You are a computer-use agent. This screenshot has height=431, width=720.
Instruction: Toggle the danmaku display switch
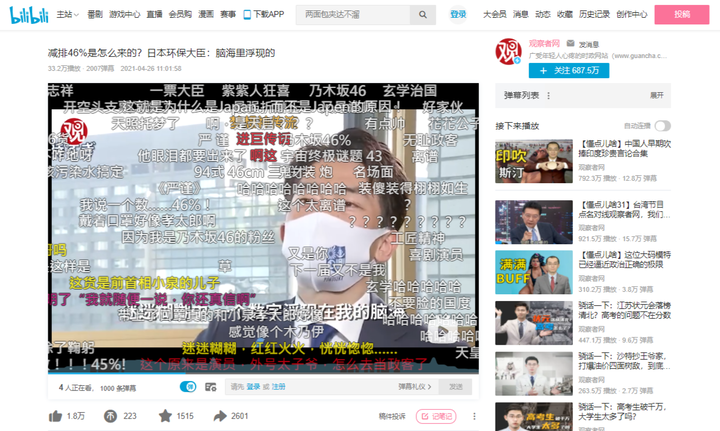click(188, 387)
